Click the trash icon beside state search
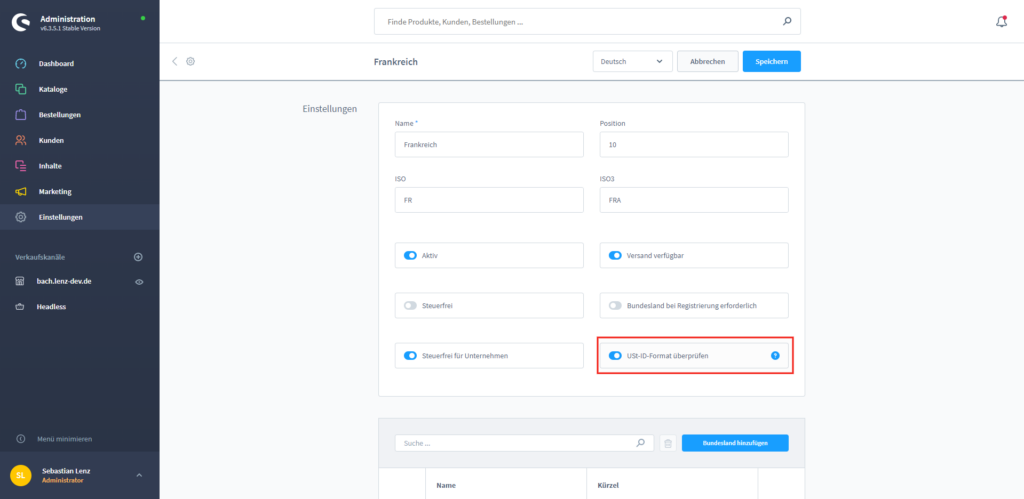Viewport: 1024px width, 499px height. click(x=668, y=442)
